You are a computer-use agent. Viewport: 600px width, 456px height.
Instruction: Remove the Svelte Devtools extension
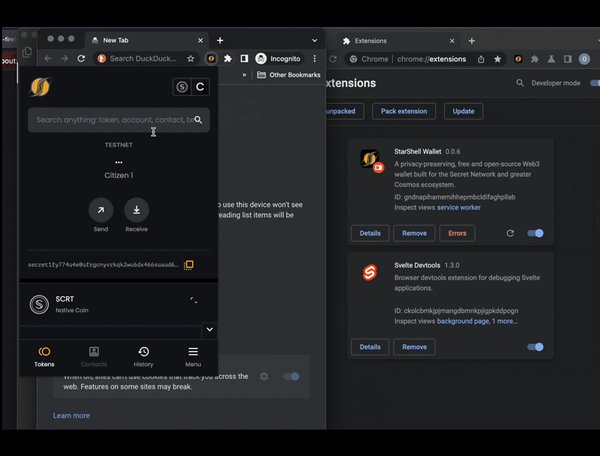(x=414, y=347)
